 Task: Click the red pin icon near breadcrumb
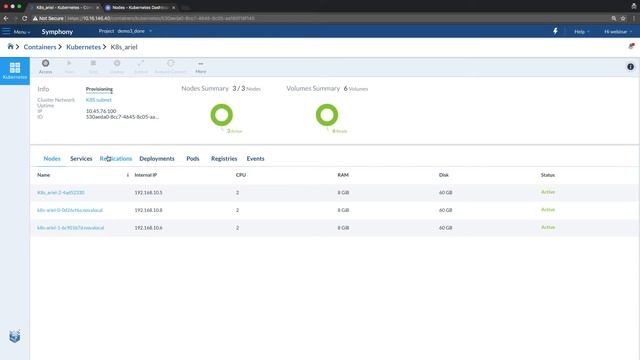[631, 46]
